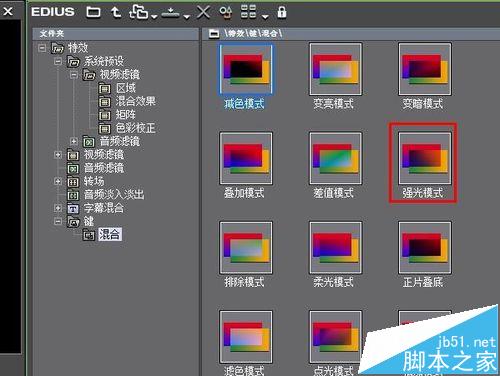Select the 音频淡入淡出 folder

tap(114, 195)
